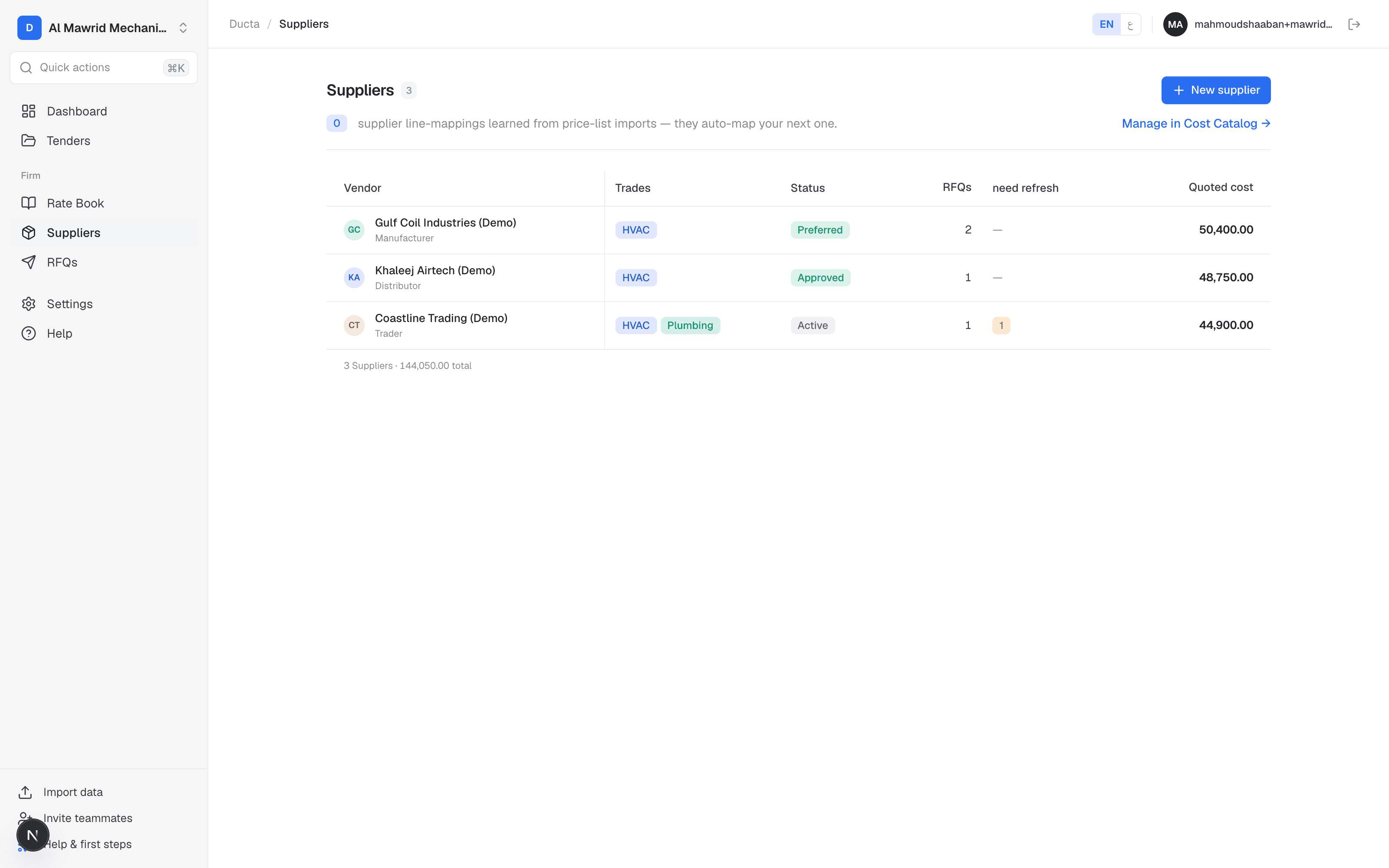
Task: Open Manage in Cost Catalog link
Action: (1195, 123)
